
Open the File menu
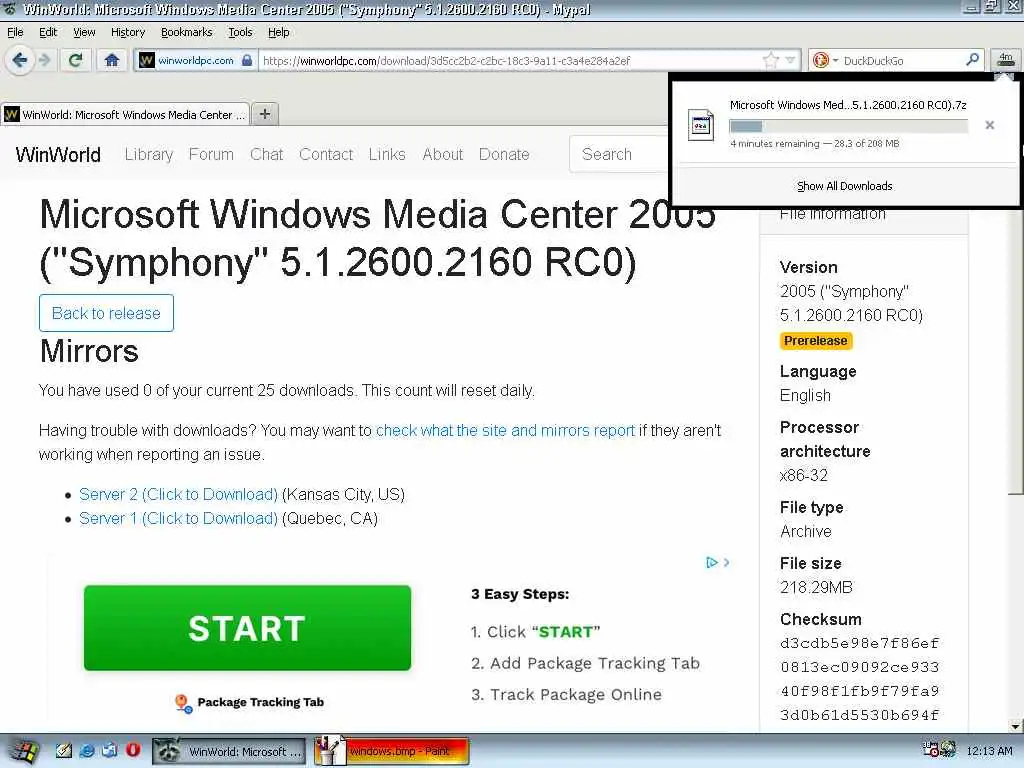click(x=15, y=32)
